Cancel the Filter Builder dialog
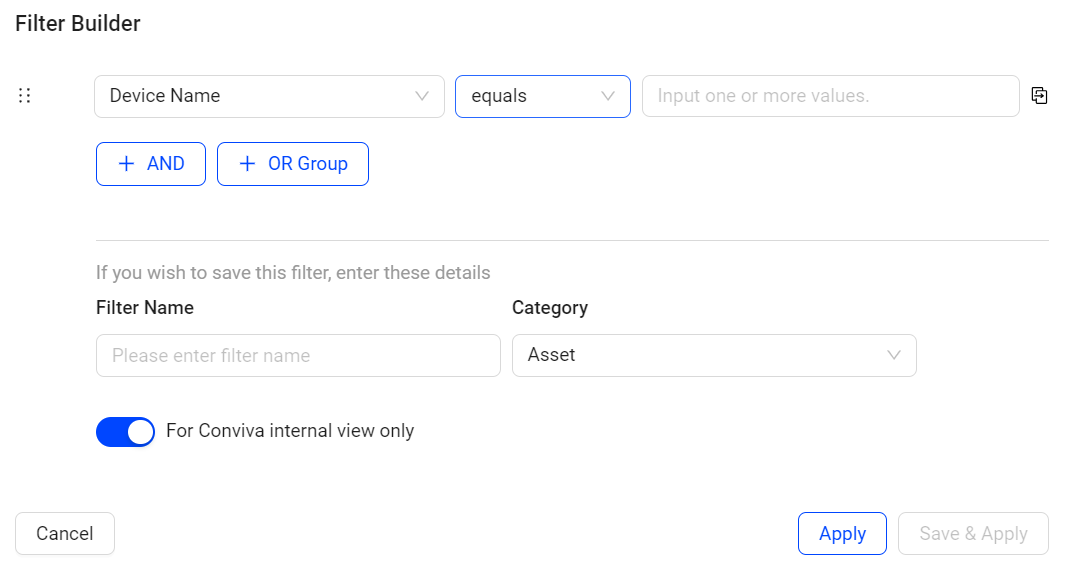The height and width of the screenshot is (577, 1072). (x=65, y=533)
